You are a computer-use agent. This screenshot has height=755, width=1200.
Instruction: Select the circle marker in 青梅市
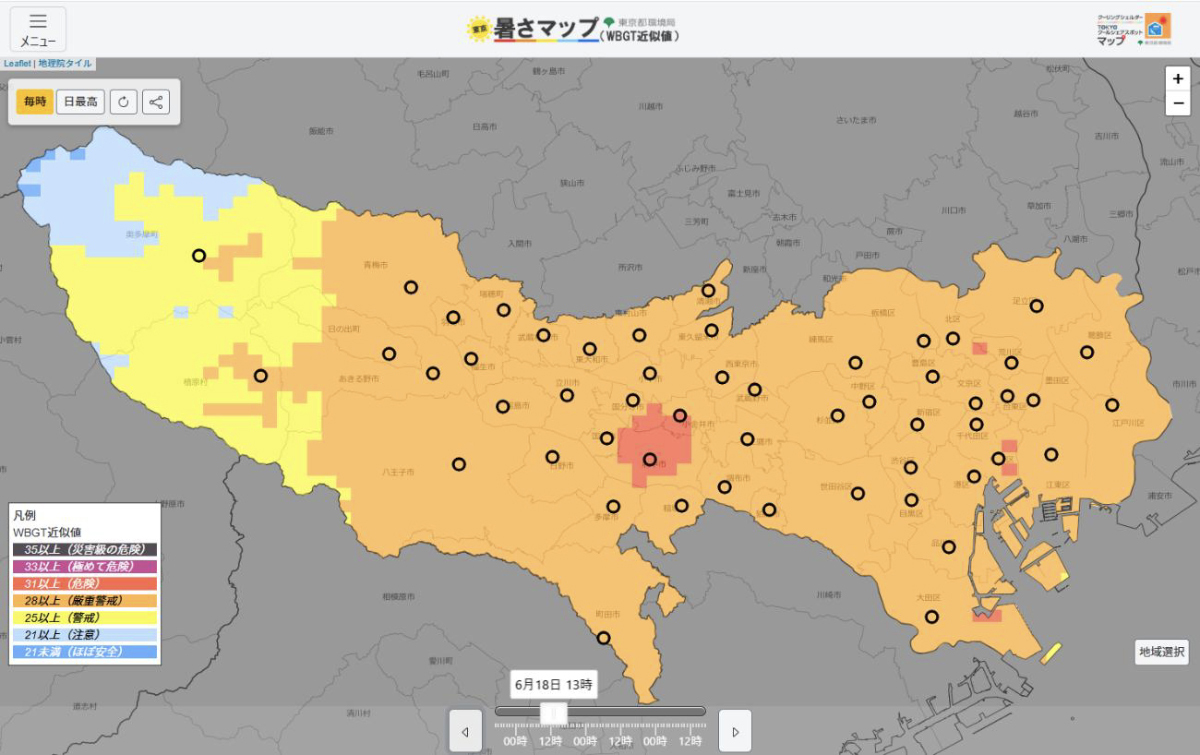coord(411,287)
